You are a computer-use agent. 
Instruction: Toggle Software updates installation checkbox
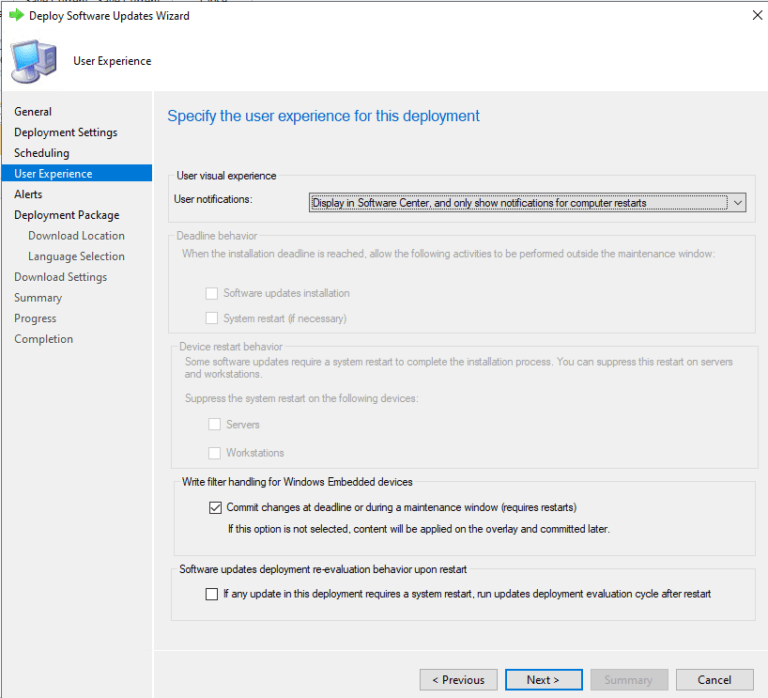click(212, 293)
